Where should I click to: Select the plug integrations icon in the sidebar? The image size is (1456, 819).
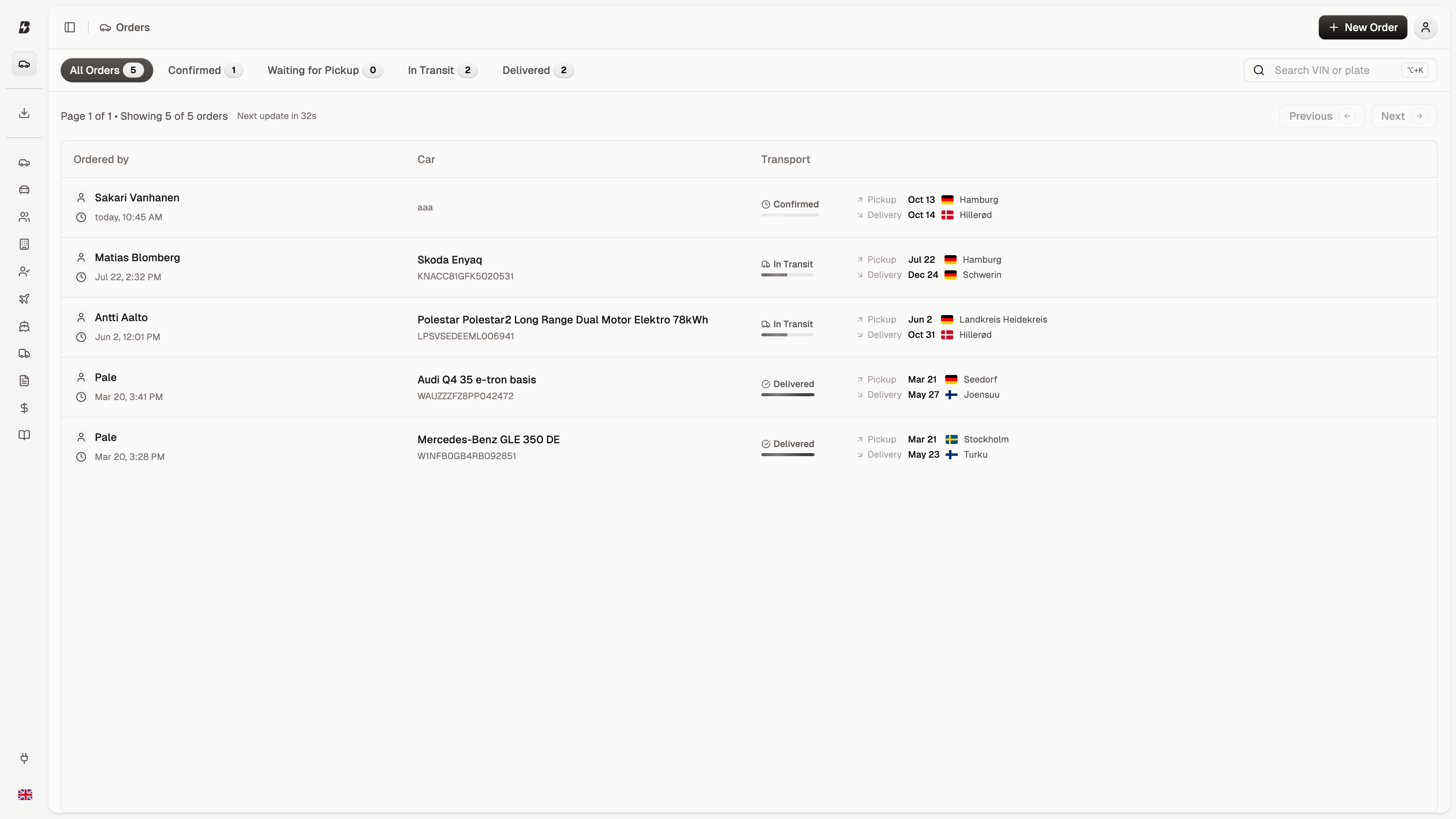[x=24, y=758]
